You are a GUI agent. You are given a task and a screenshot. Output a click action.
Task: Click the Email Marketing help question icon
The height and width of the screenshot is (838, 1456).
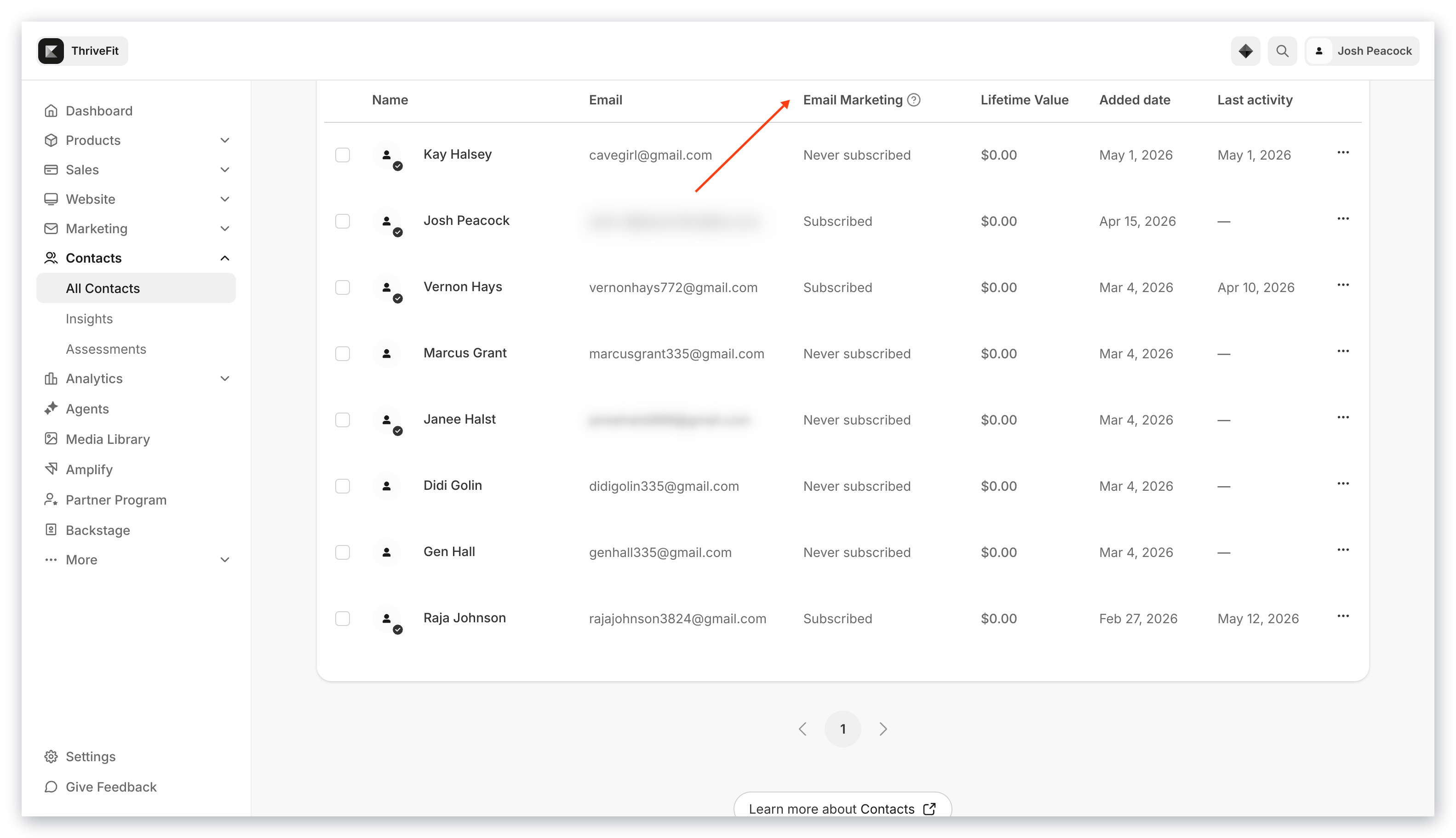point(913,99)
